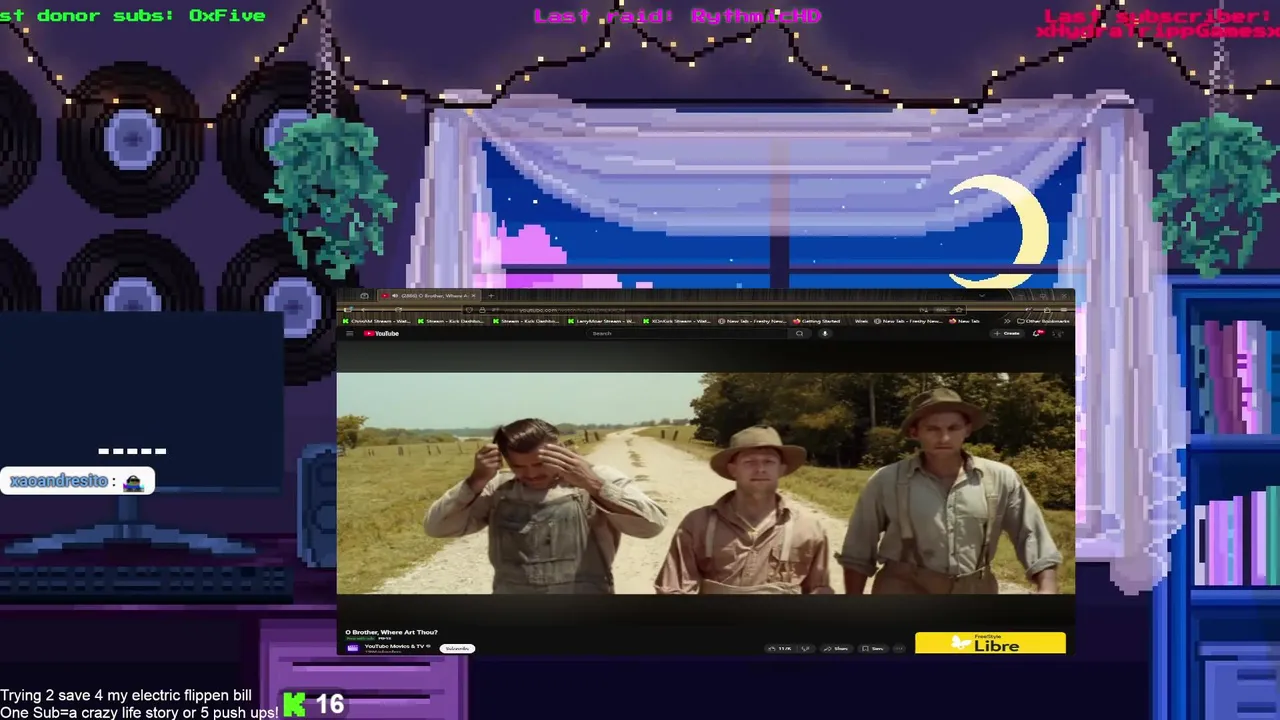Viewport: 1280px width, 720px height.
Task: Bookmark this page with the star icon
Action: [959, 310]
